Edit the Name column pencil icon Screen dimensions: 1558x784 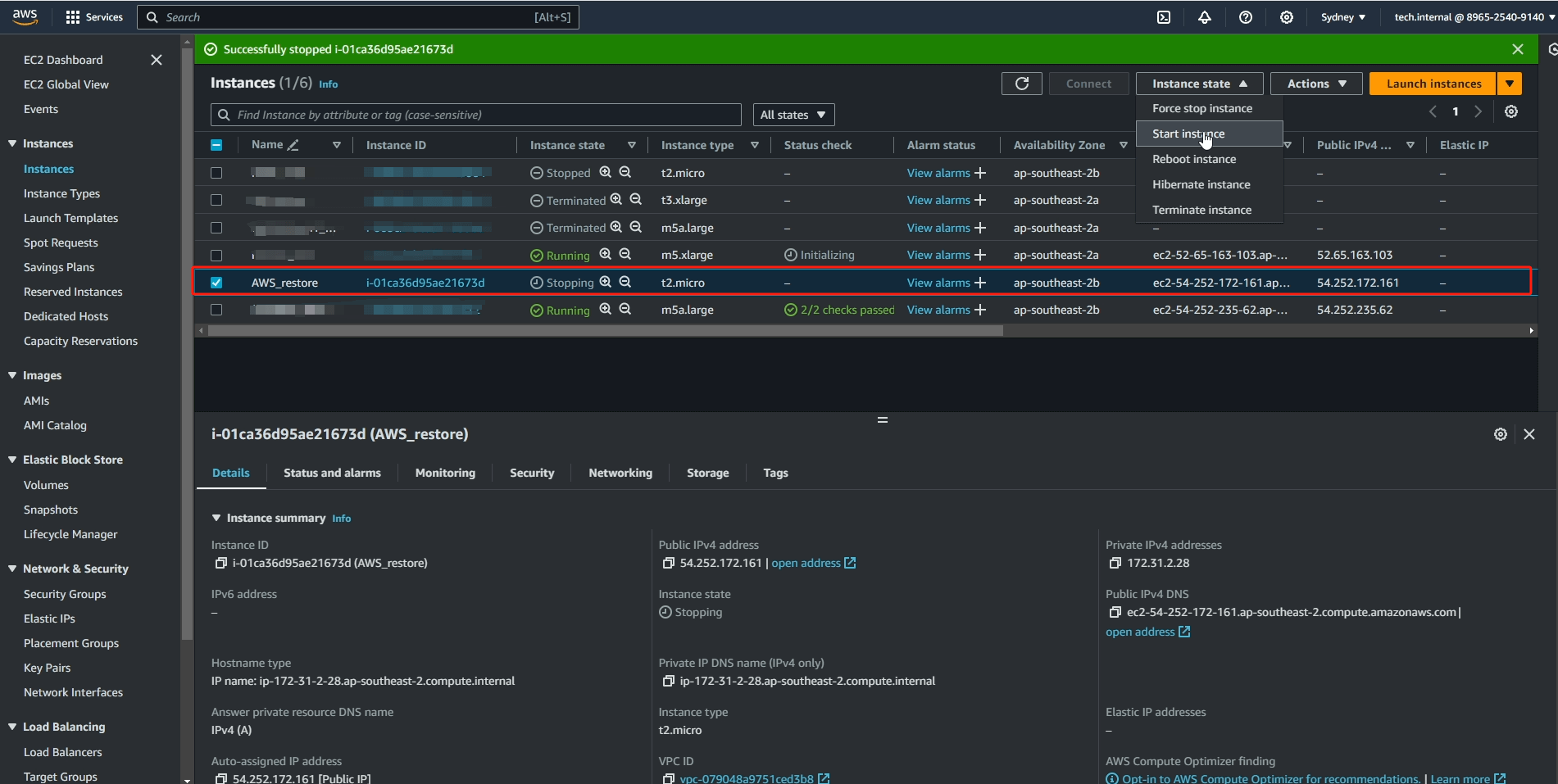(x=293, y=145)
